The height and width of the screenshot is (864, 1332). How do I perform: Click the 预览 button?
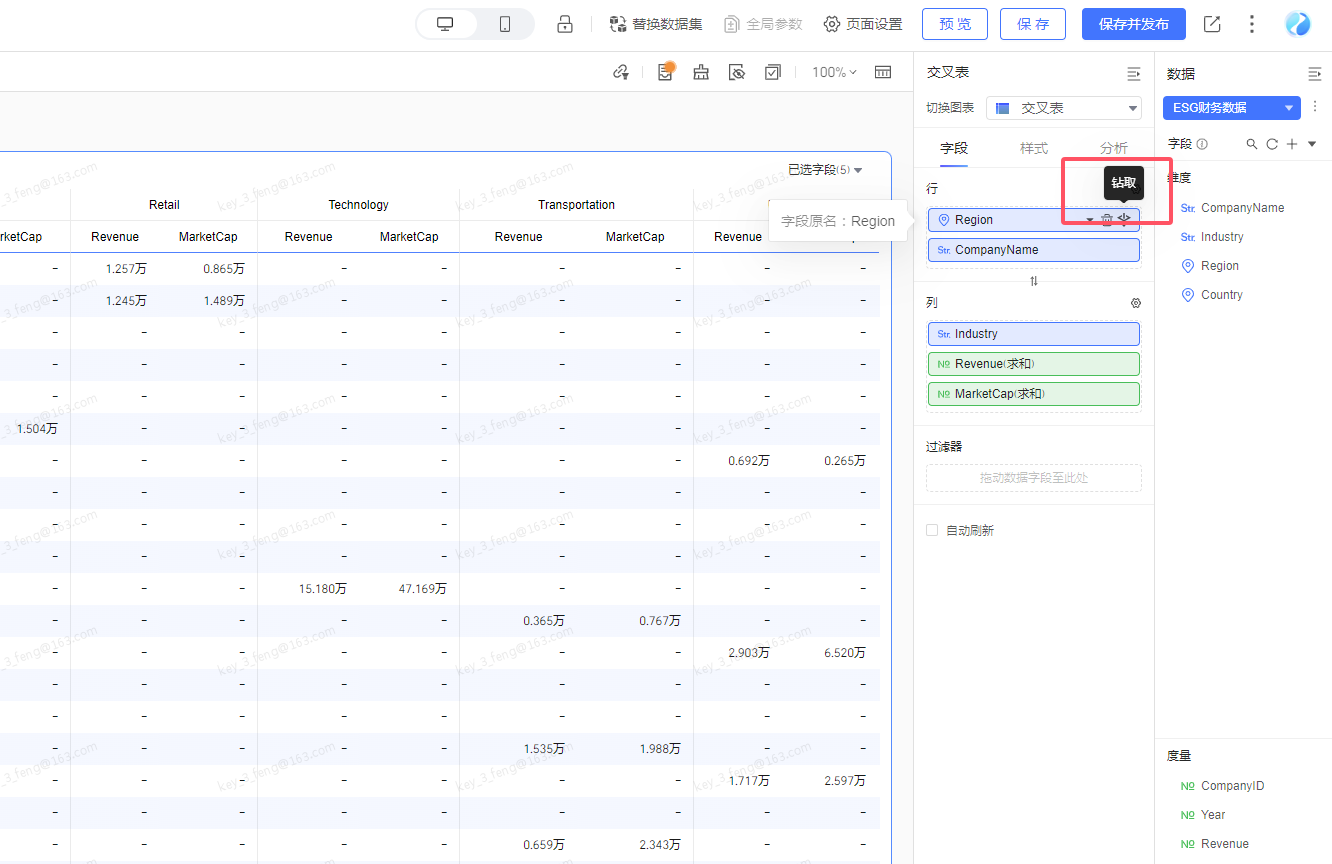955,24
